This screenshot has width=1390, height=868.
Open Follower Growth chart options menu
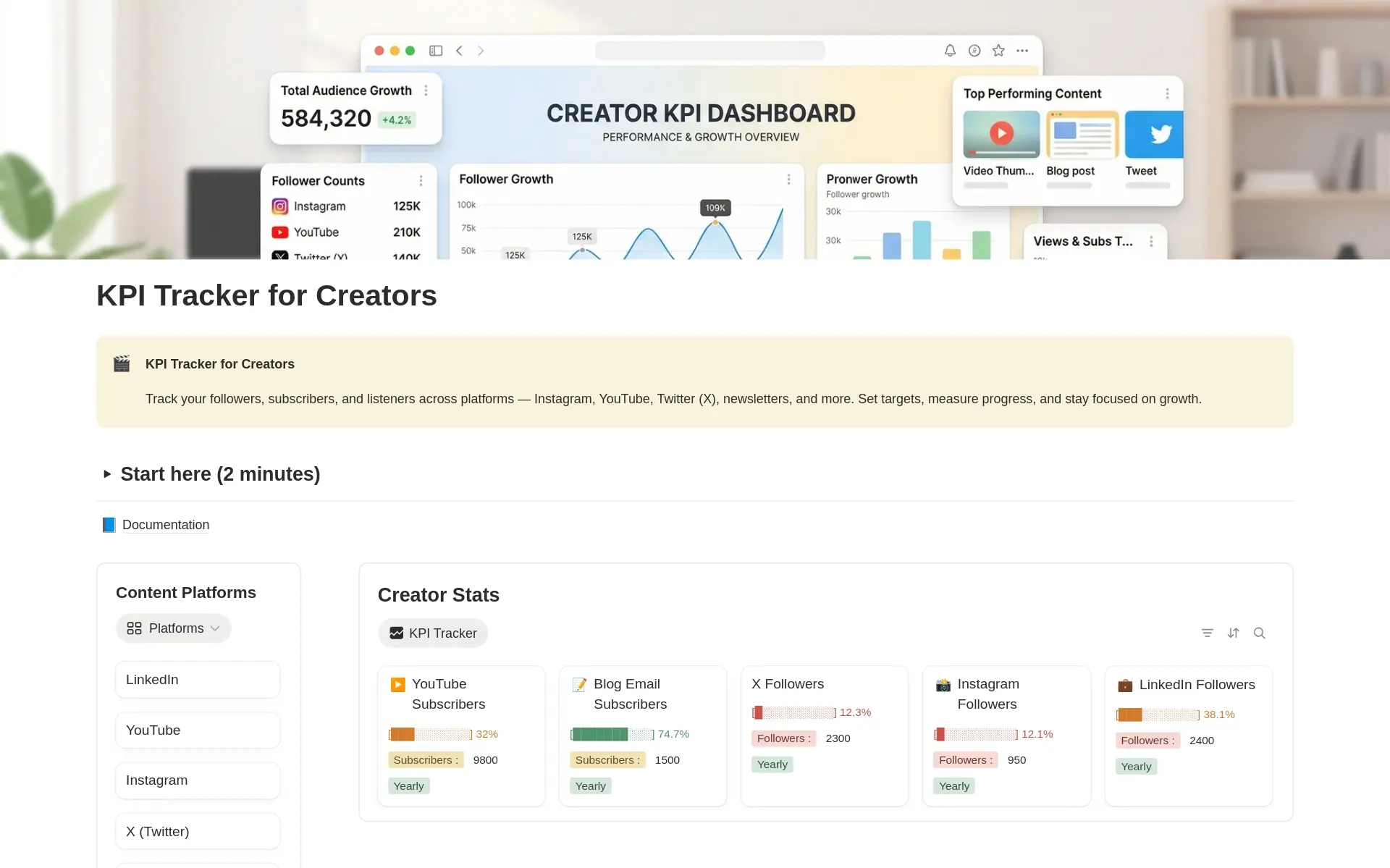click(788, 179)
